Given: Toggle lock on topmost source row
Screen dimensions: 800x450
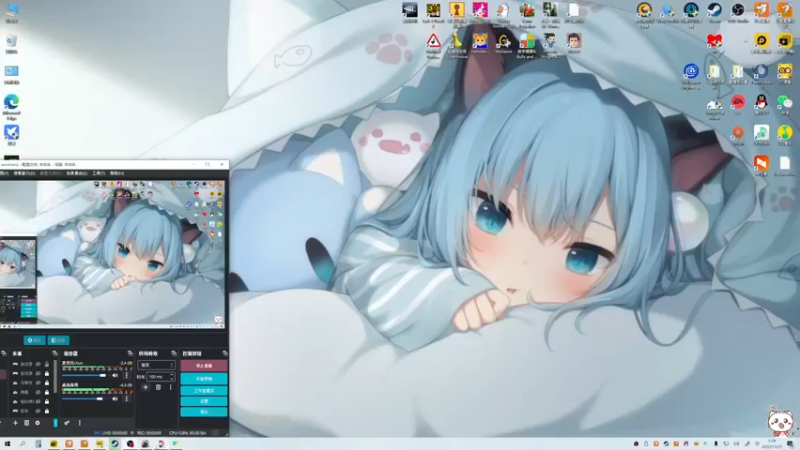Looking at the screenshot, I should pos(47,364).
